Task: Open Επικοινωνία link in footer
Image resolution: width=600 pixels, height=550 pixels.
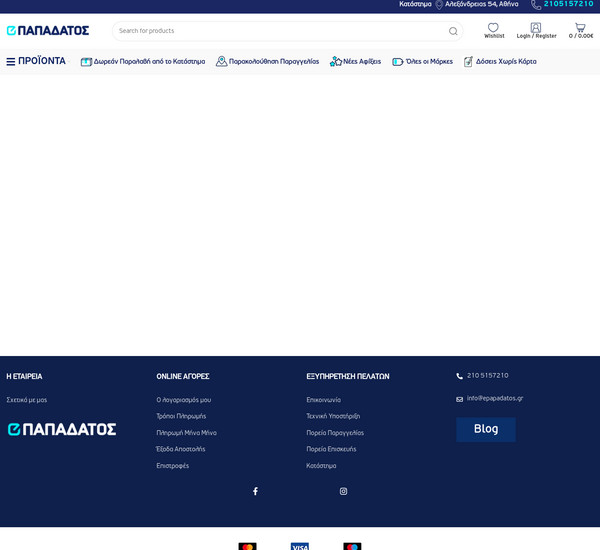Action: [x=323, y=400]
